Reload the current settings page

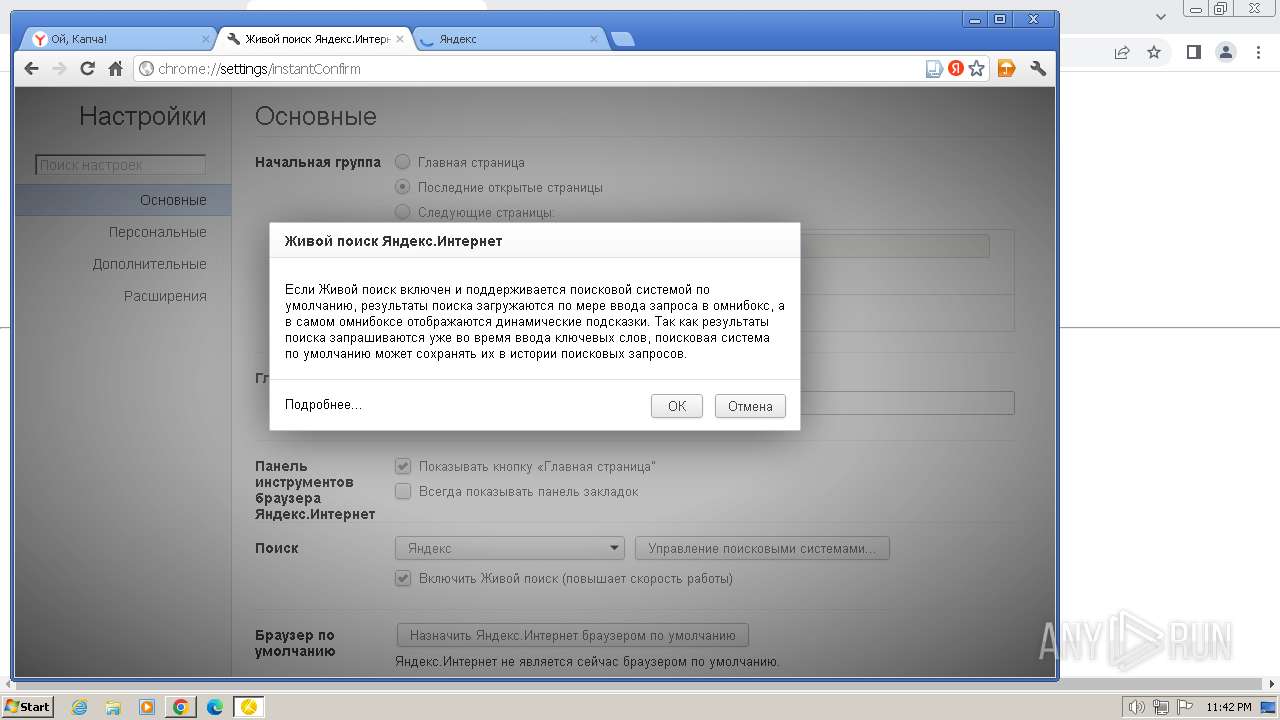tap(87, 69)
